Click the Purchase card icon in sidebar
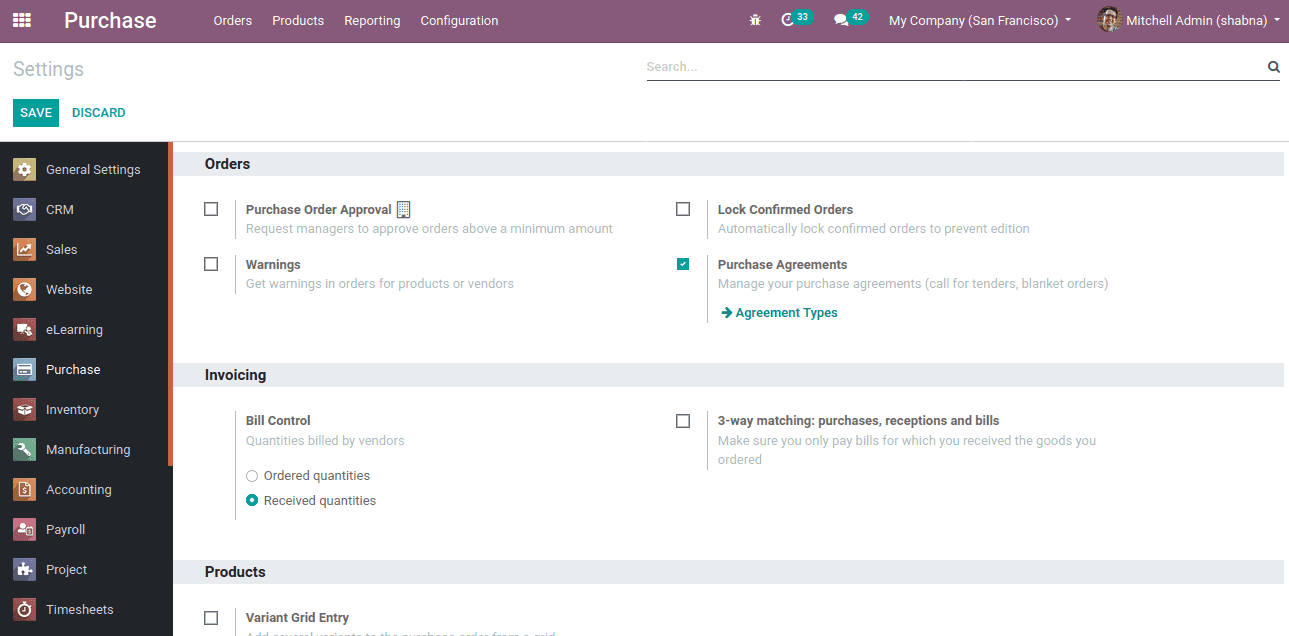1289x636 pixels. click(x=25, y=370)
